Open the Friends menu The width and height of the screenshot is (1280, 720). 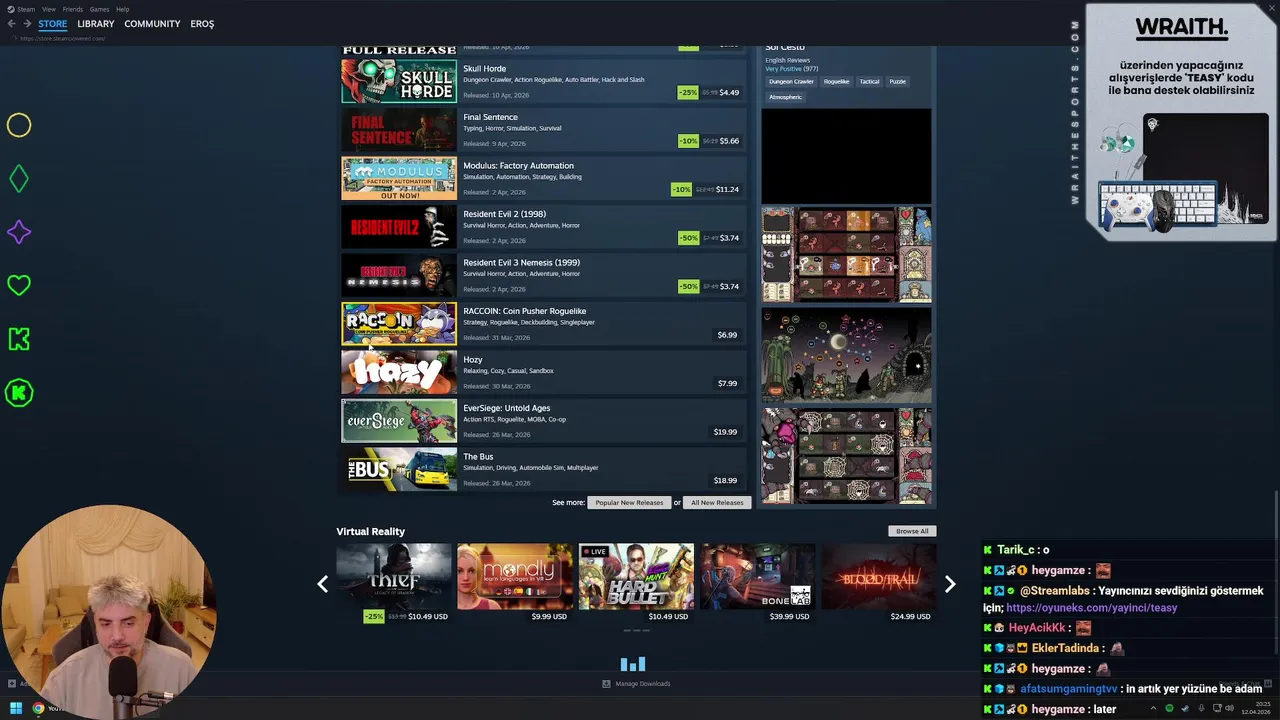73,9
